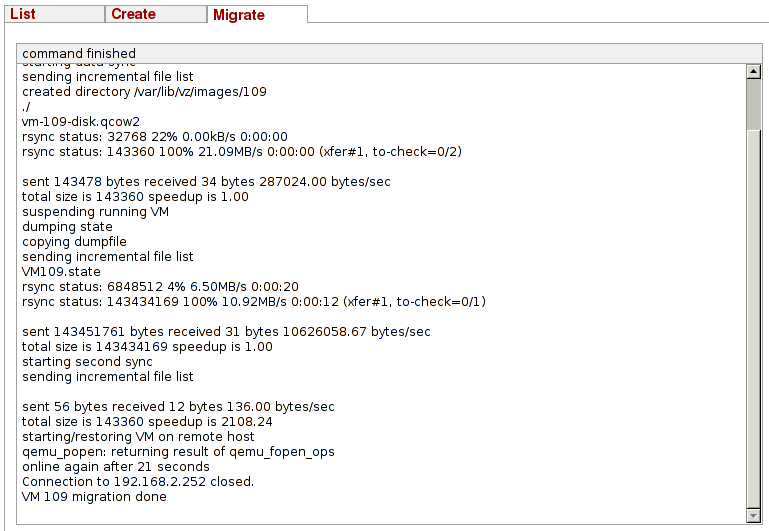The width and height of the screenshot is (769, 531).
Task: Click 'online again after 21 seconds' line
Action: 116,466
